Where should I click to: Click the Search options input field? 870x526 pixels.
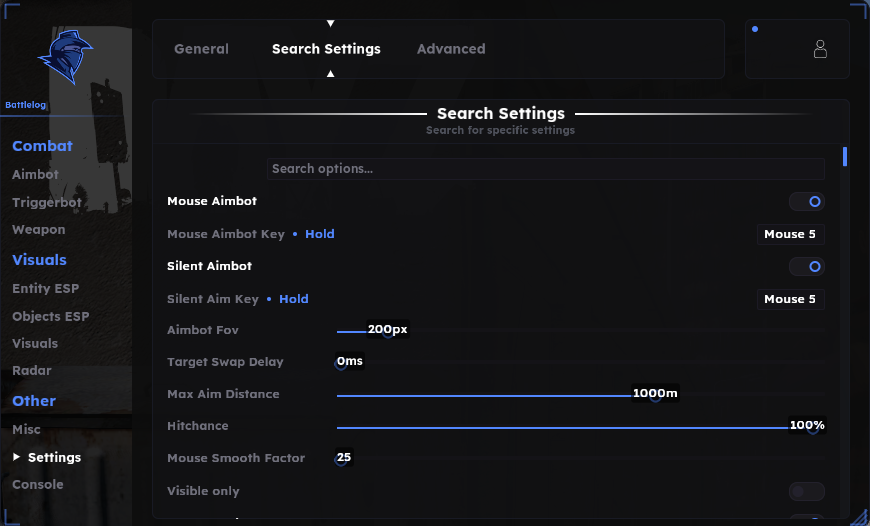[545, 169]
